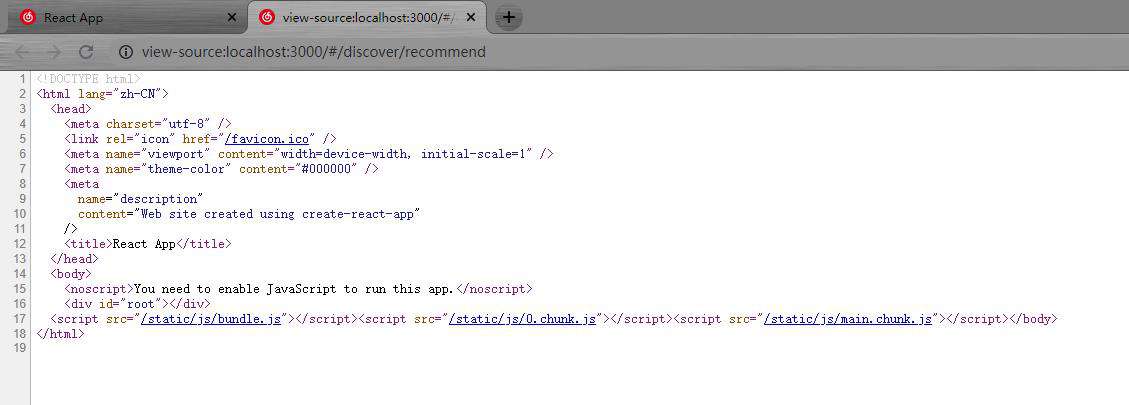
Task: Click the meta charset="utf-8" line
Action: coord(148,124)
